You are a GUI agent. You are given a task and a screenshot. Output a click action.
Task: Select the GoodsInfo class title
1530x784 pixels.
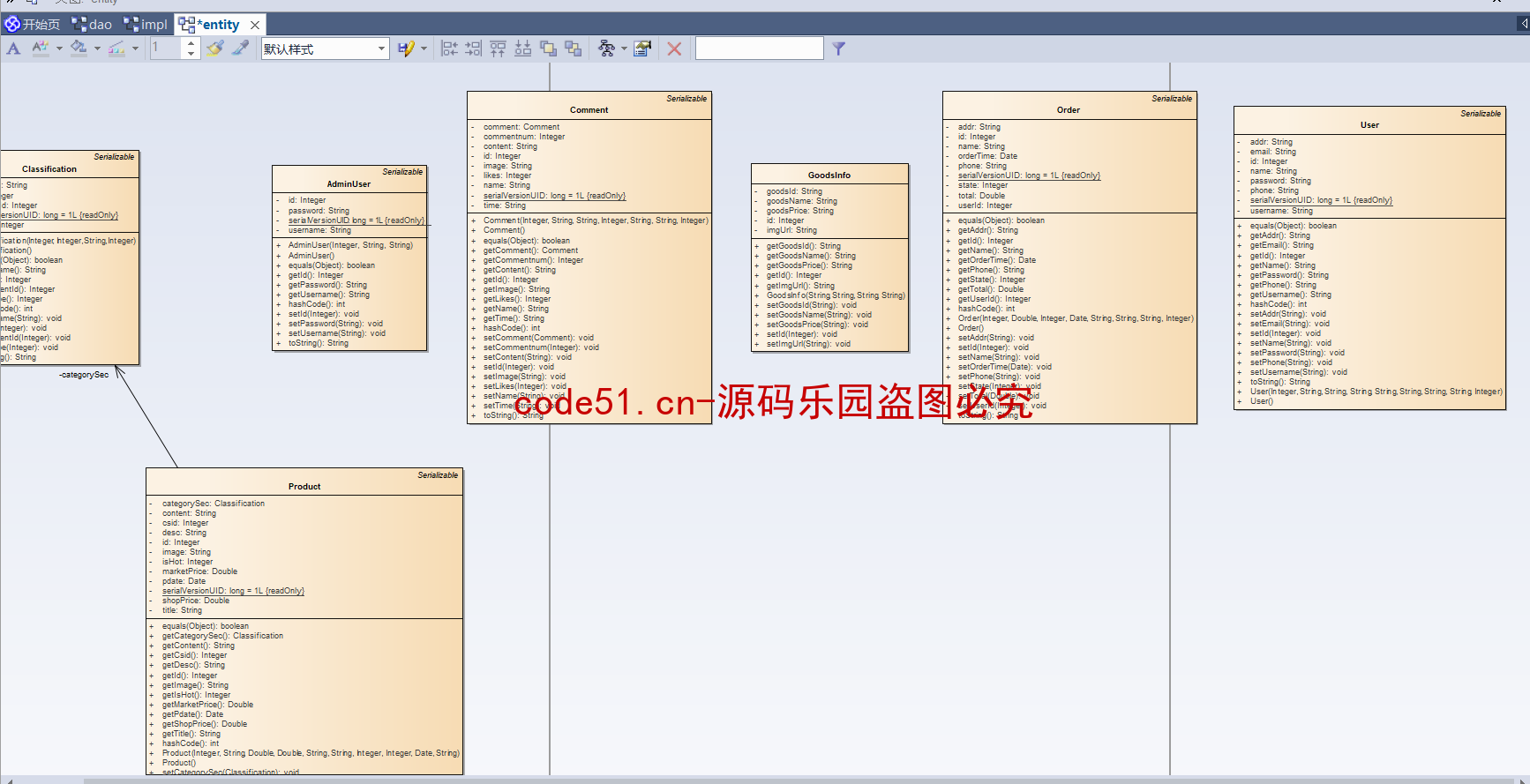coord(829,175)
